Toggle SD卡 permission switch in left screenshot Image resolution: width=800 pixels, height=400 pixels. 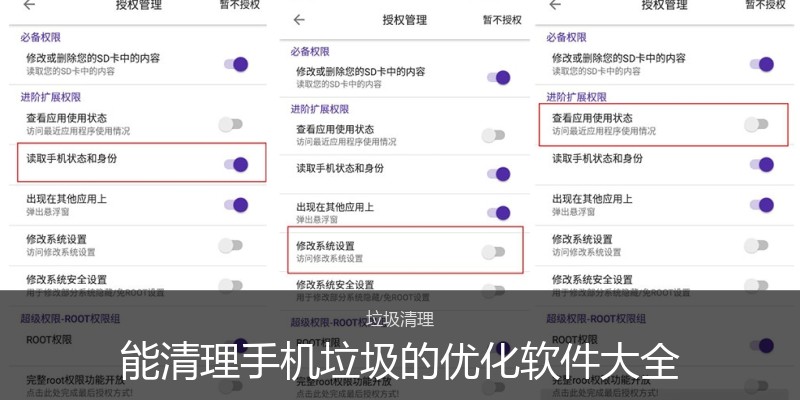point(236,64)
